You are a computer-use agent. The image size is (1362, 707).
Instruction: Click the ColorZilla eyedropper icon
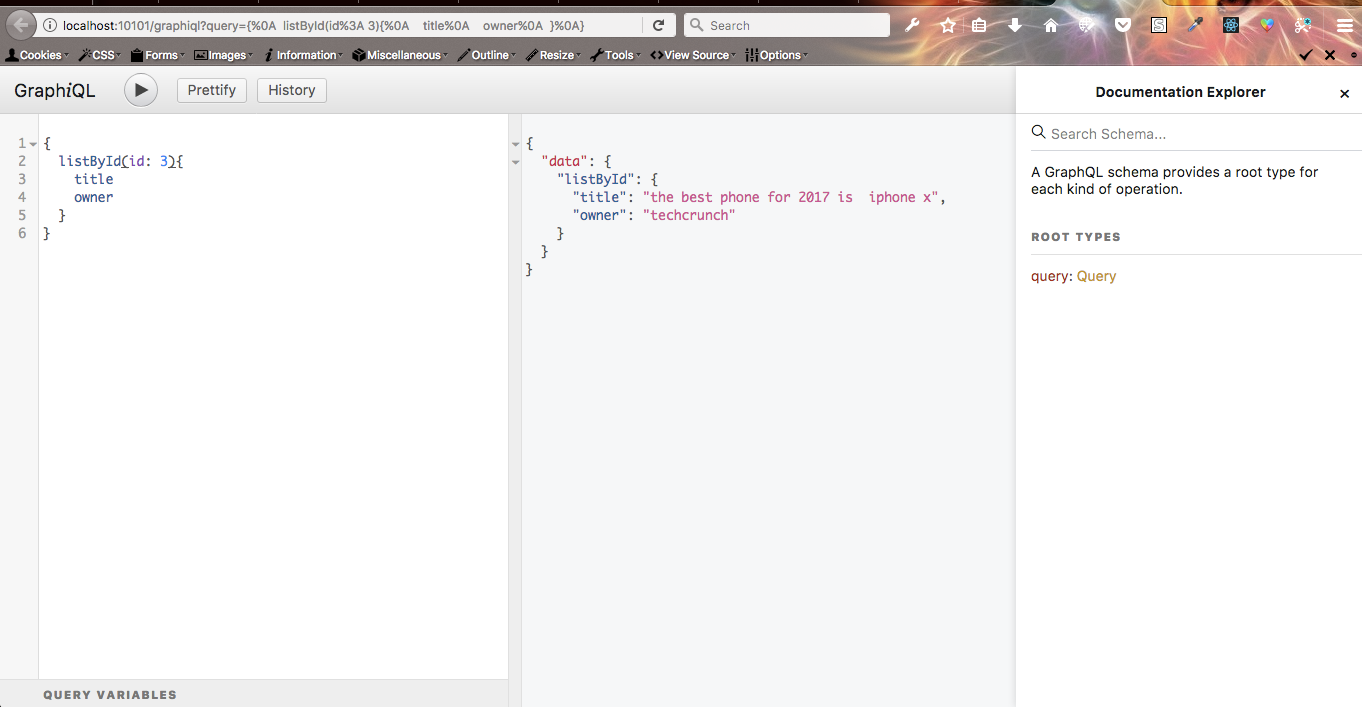(x=1195, y=25)
